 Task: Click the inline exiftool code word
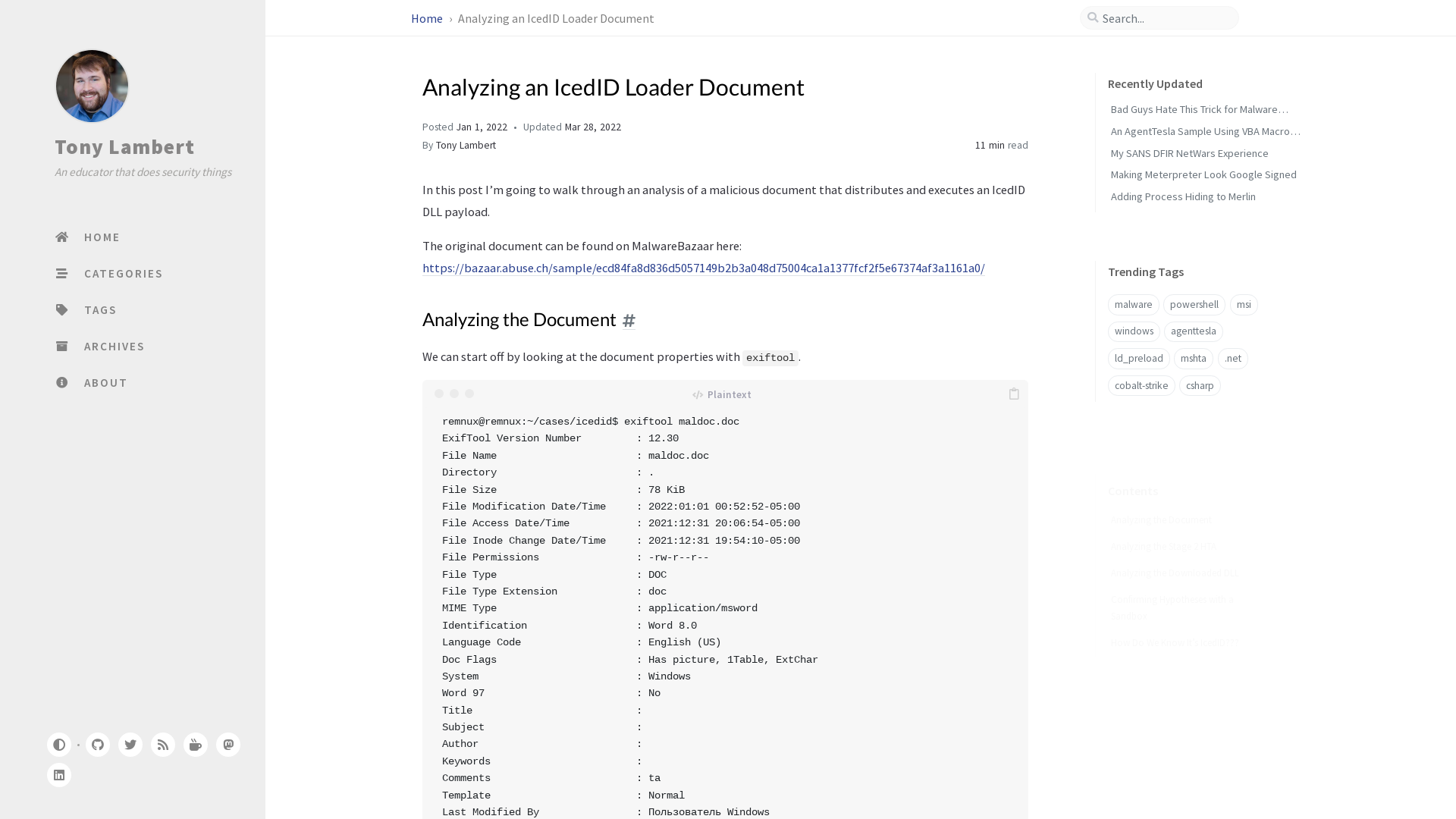770,358
